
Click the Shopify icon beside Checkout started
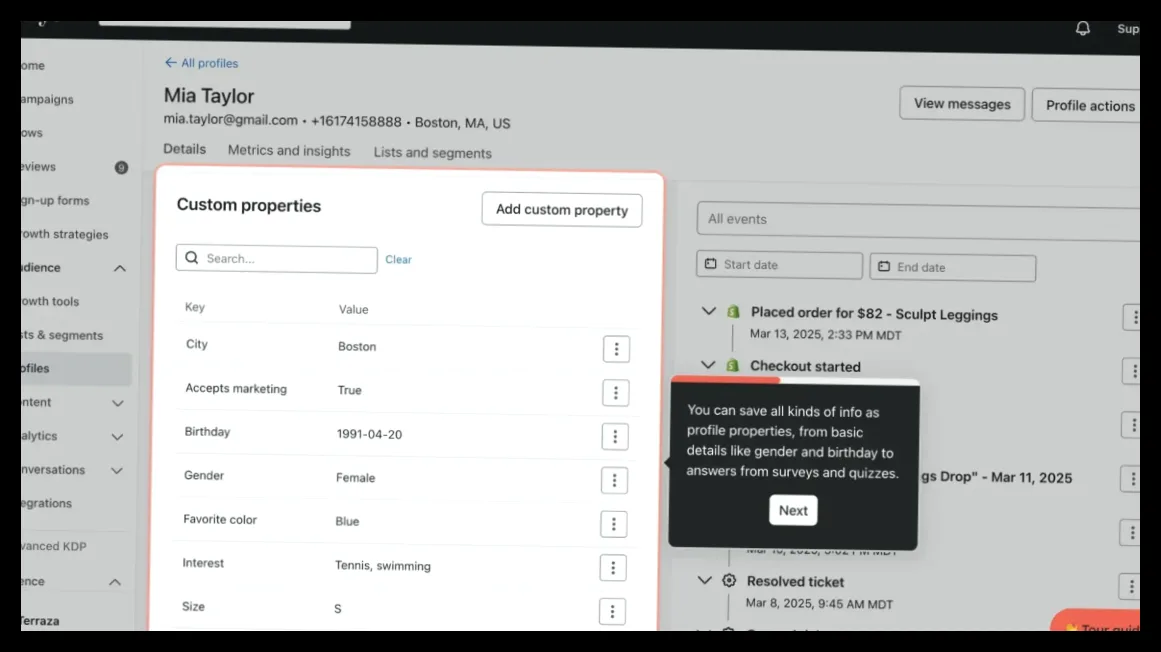[x=732, y=366]
